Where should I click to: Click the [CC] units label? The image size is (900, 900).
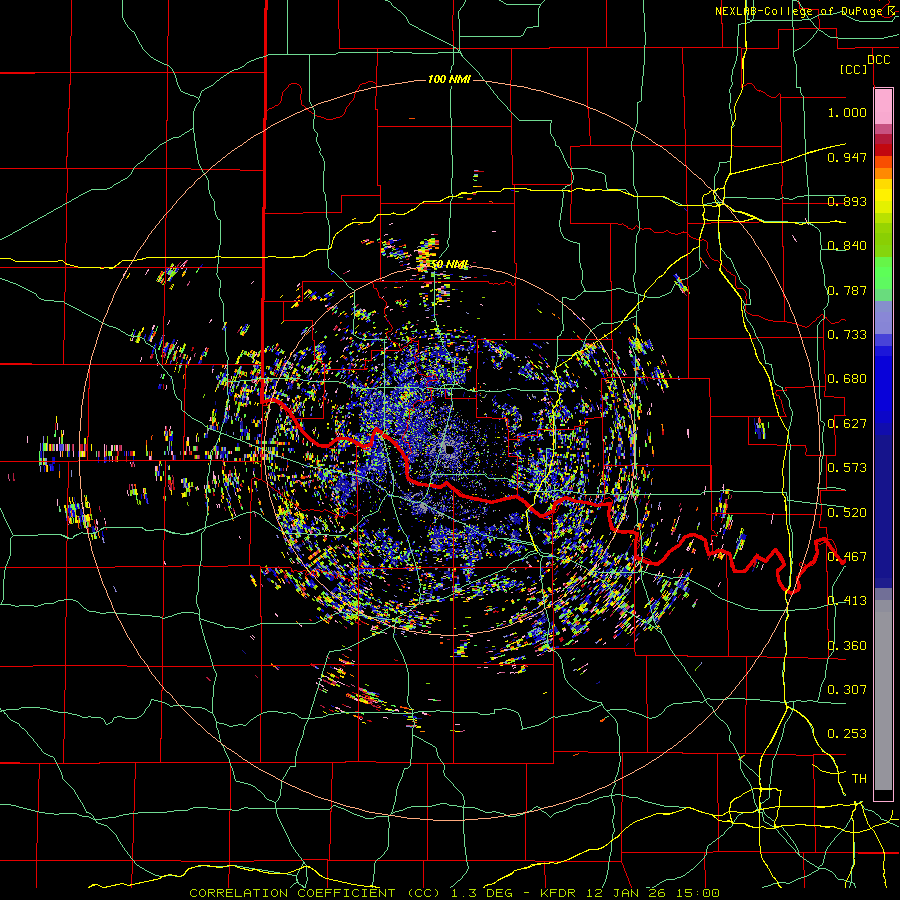point(854,69)
